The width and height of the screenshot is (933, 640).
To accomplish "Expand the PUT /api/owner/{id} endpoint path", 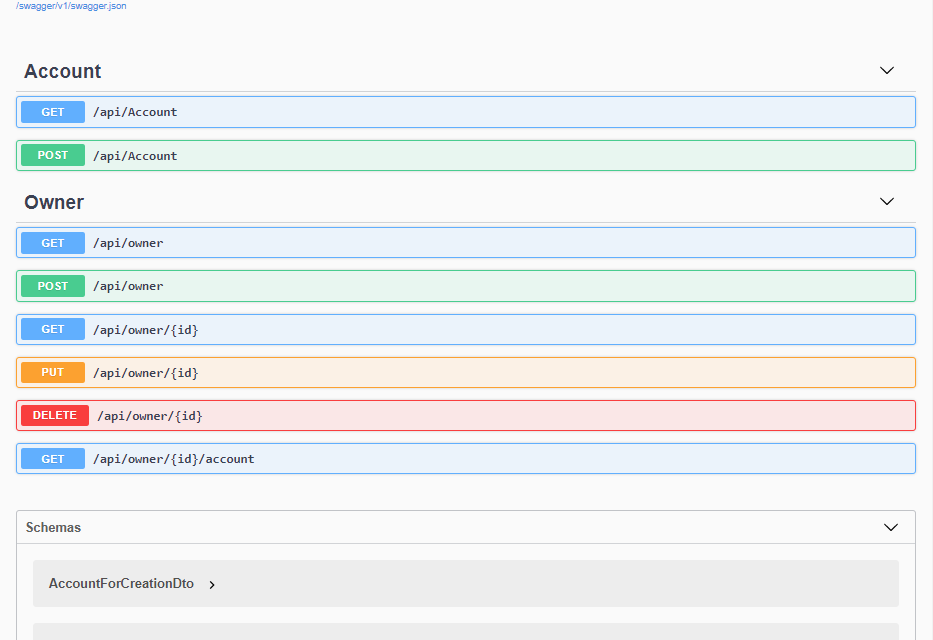I will tap(146, 372).
